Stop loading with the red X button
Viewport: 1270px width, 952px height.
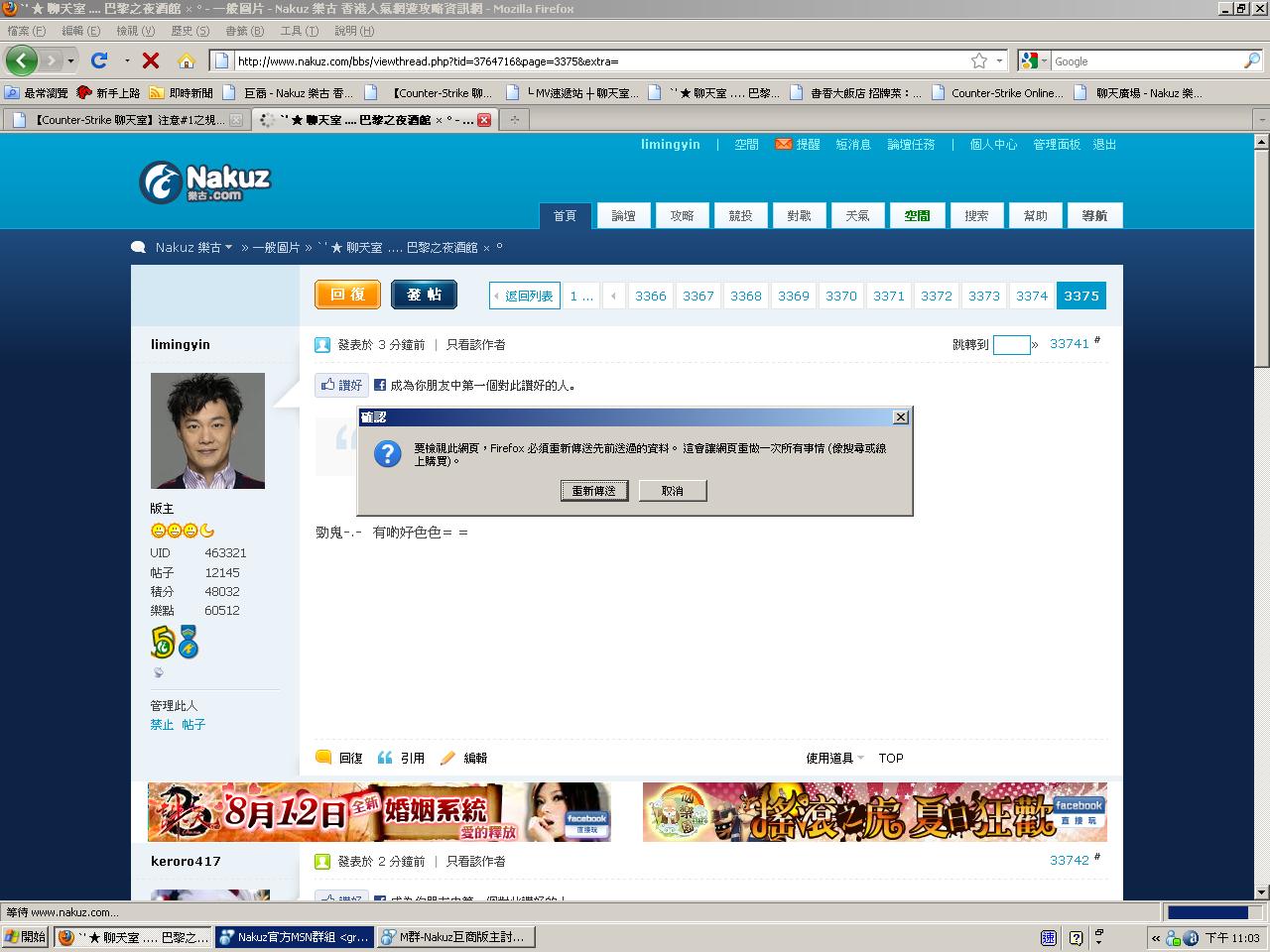[151, 60]
